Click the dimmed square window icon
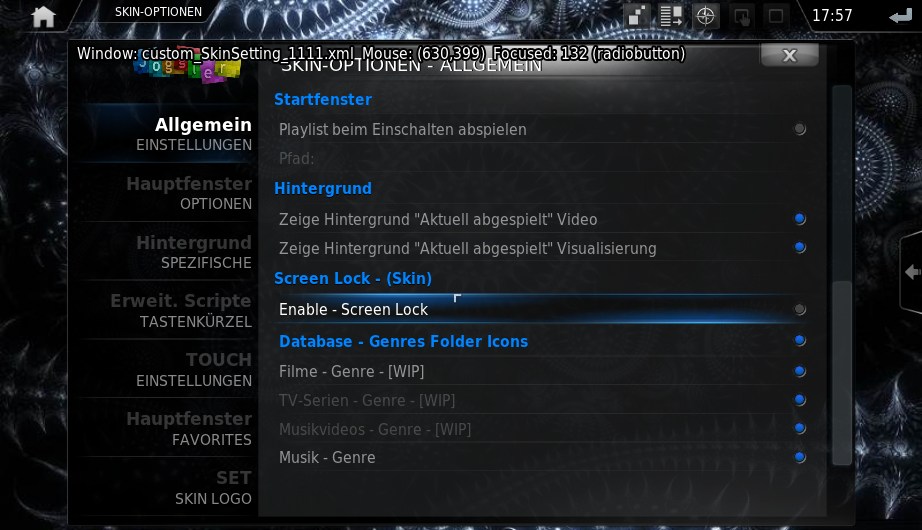This screenshot has width=922, height=530. coord(776,16)
